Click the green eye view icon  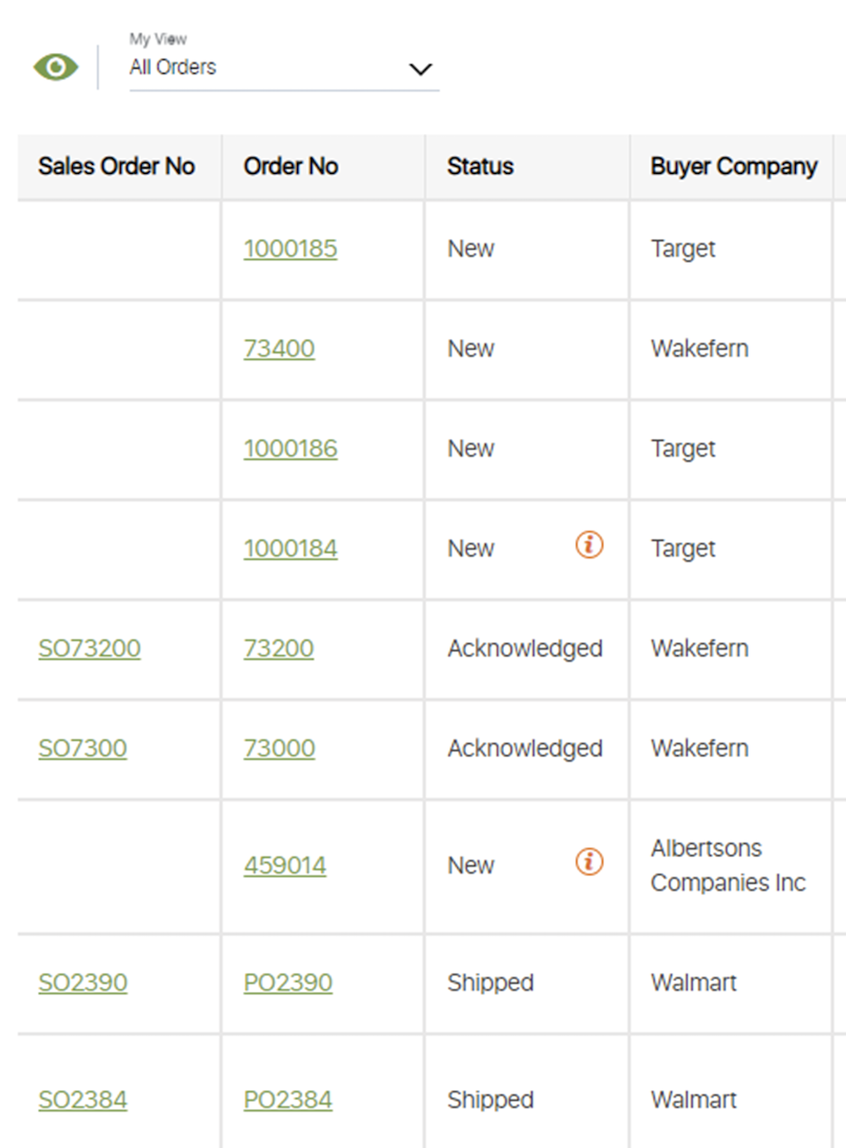pyautogui.click(x=56, y=67)
